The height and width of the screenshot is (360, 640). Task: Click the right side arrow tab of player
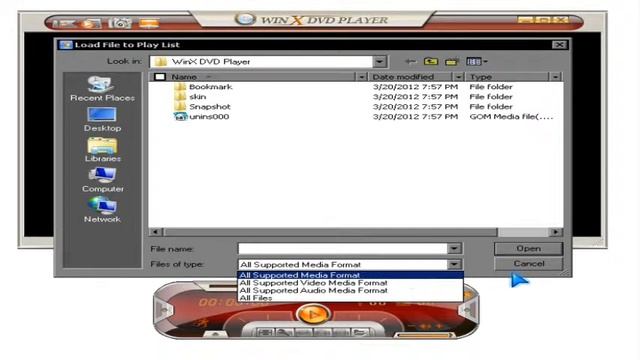[x=468, y=310]
